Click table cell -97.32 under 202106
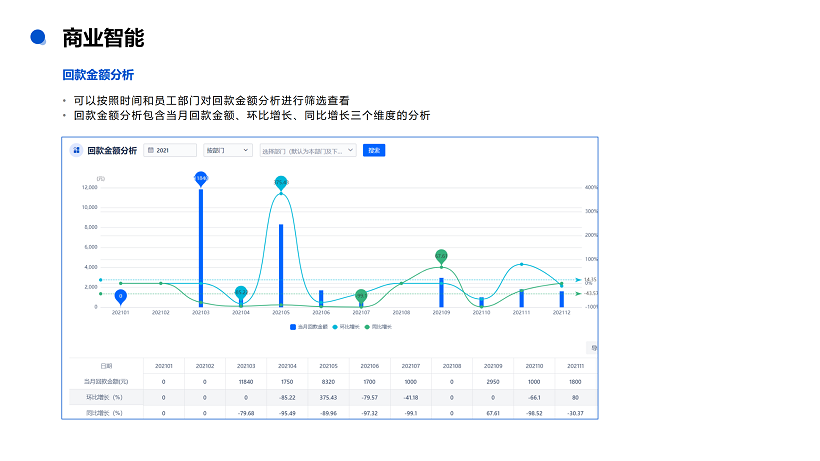 coord(370,413)
